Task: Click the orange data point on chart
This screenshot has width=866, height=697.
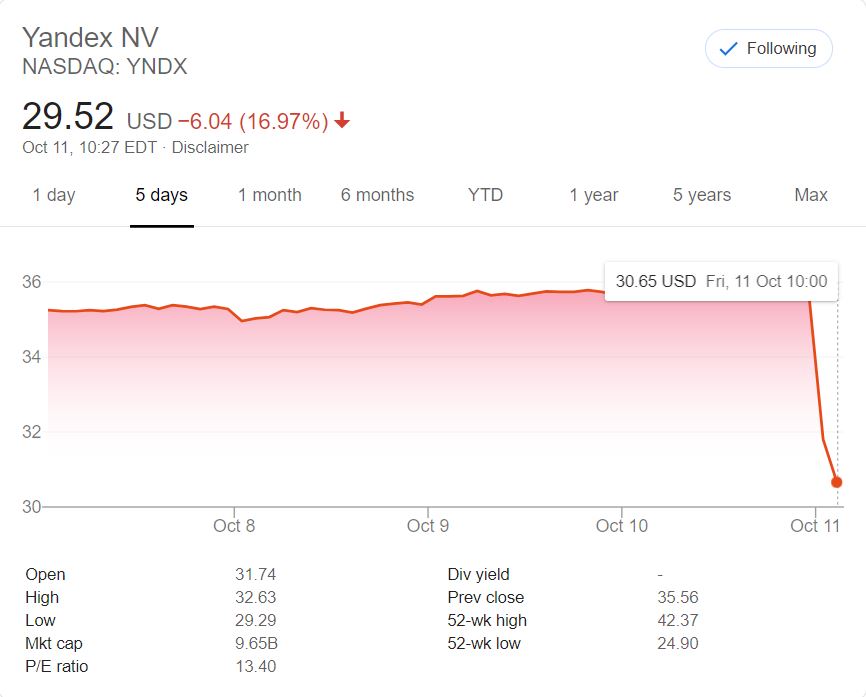Action: [836, 482]
